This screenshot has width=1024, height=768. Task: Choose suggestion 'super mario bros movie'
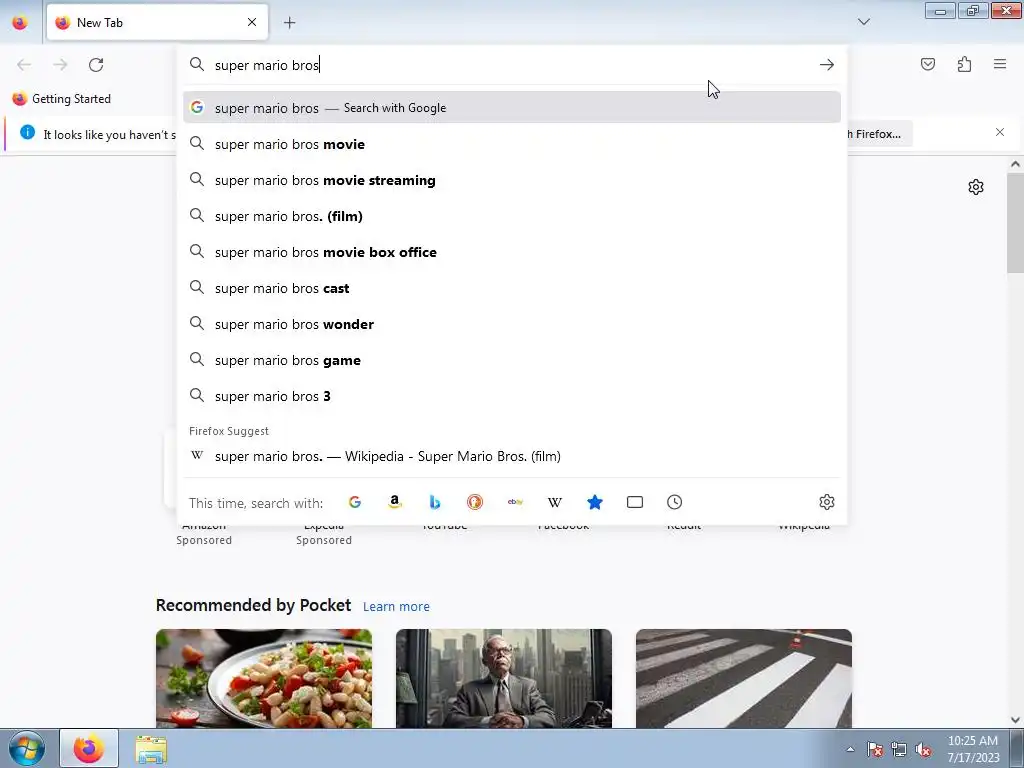(512, 144)
